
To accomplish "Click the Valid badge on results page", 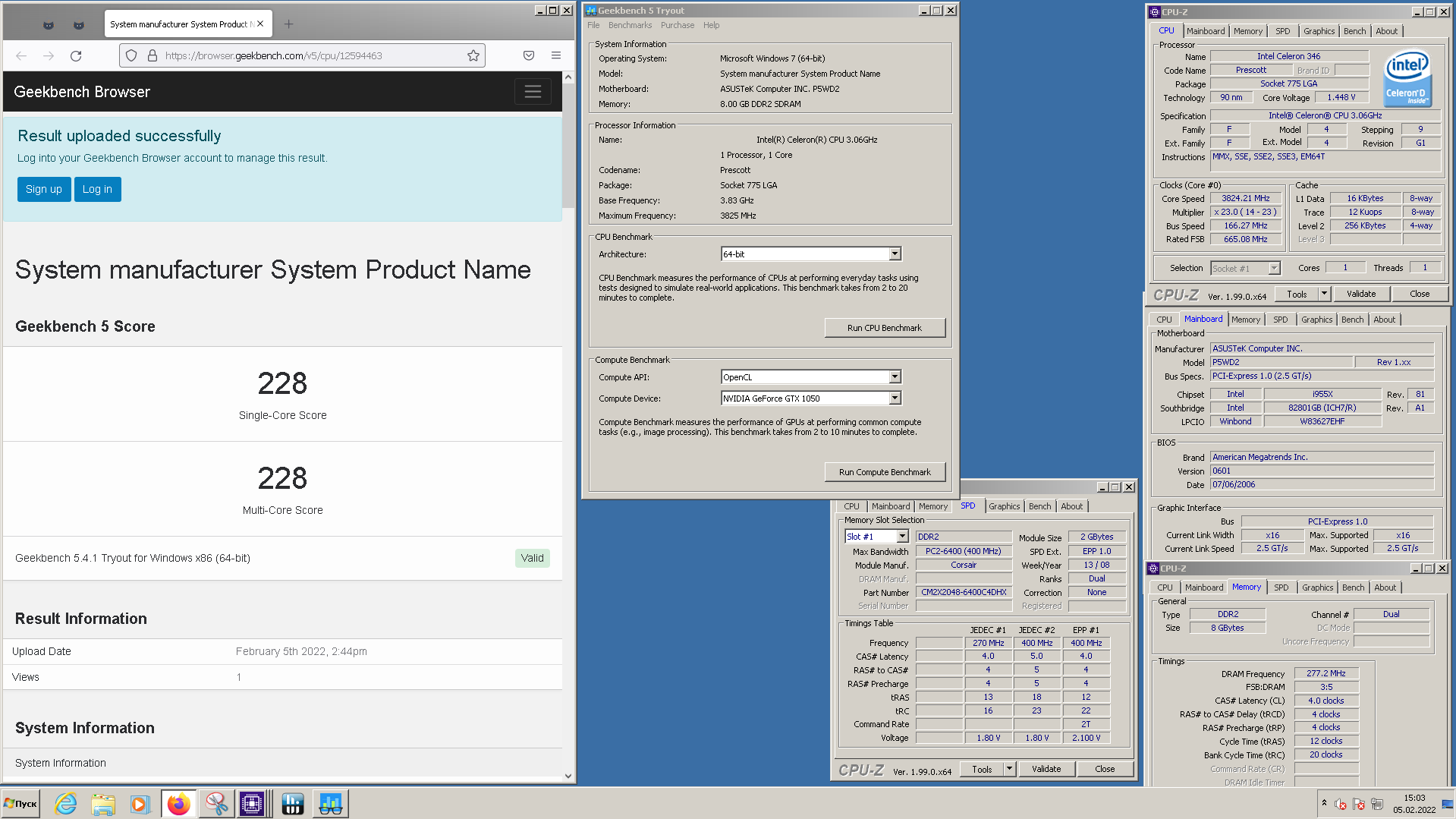I will pyautogui.click(x=532, y=558).
